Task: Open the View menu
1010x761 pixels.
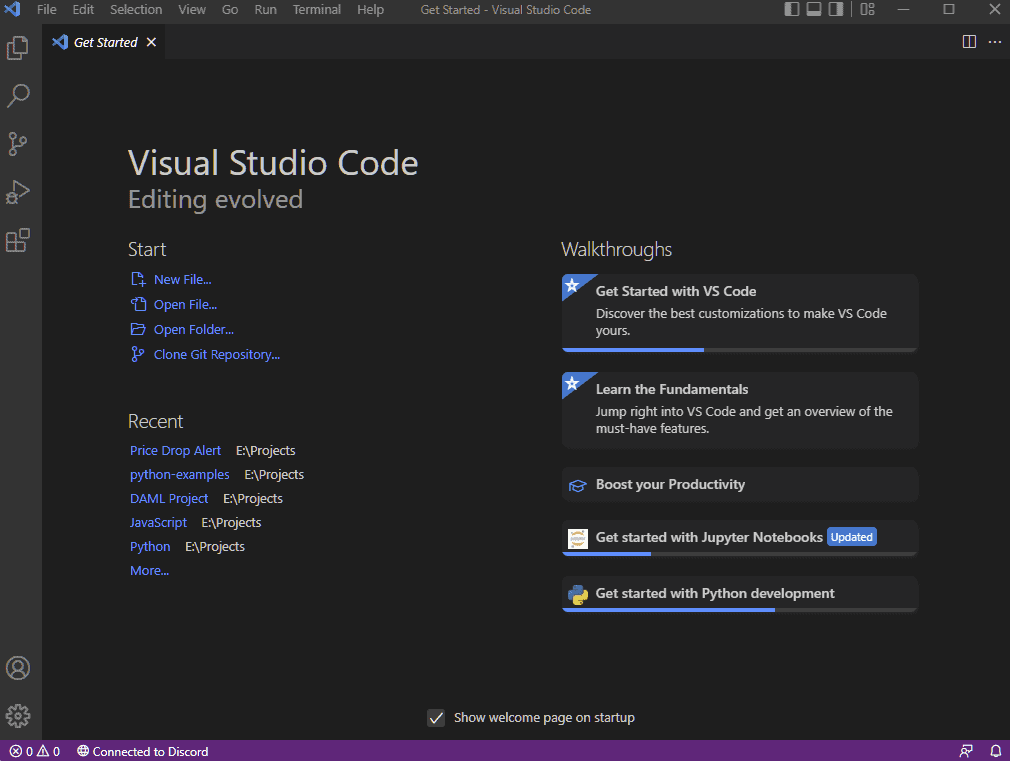Action: click(192, 10)
